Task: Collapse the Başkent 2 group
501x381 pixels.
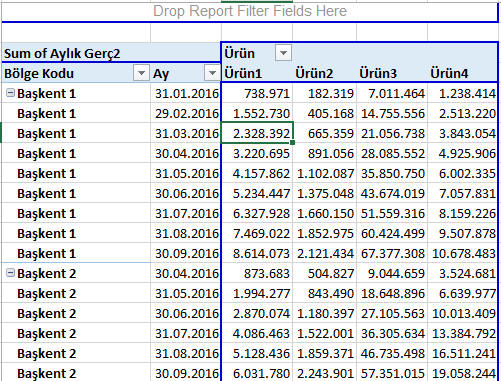Action: point(11,273)
